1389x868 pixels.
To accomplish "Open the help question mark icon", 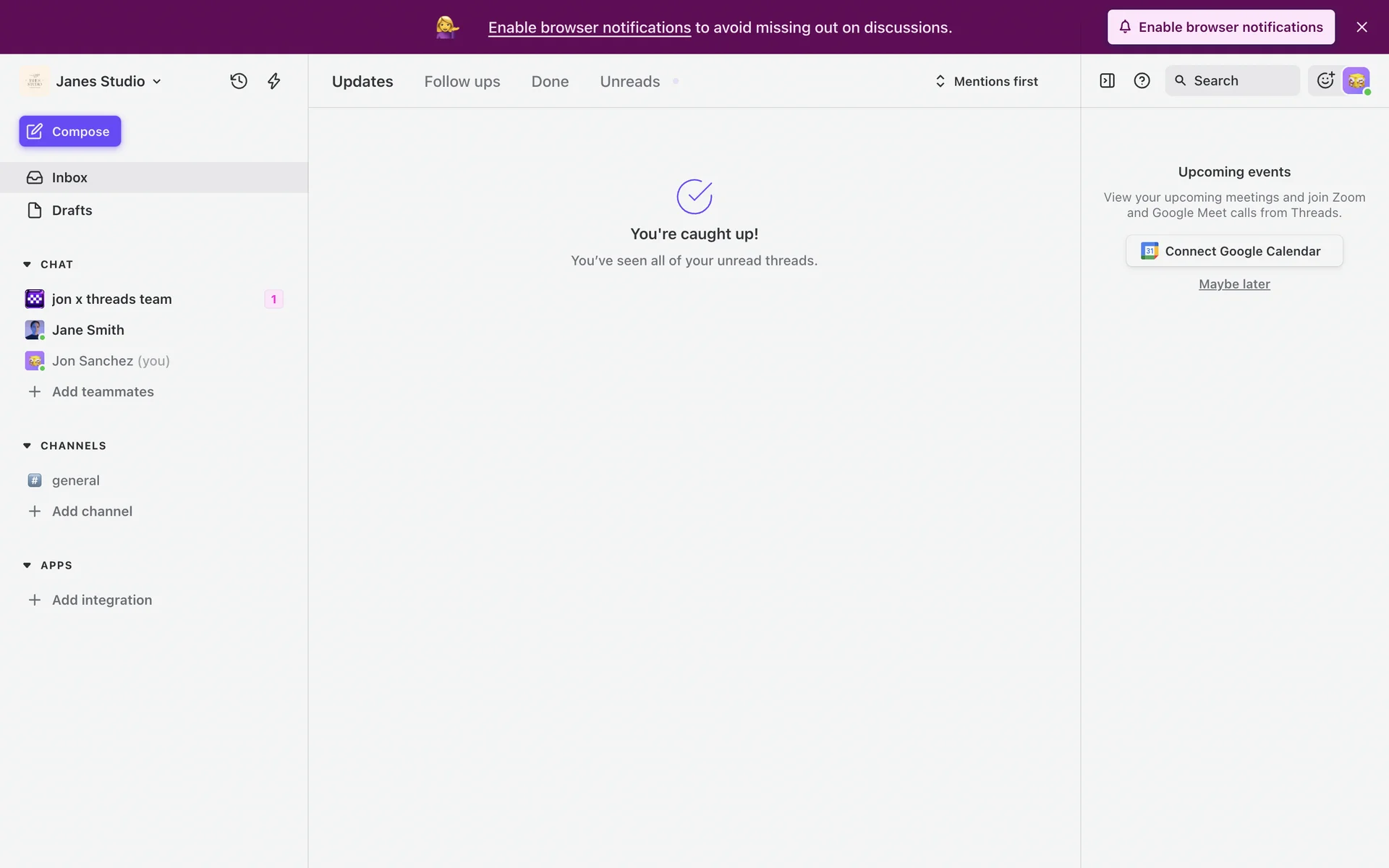I will [x=1142, y=81].
